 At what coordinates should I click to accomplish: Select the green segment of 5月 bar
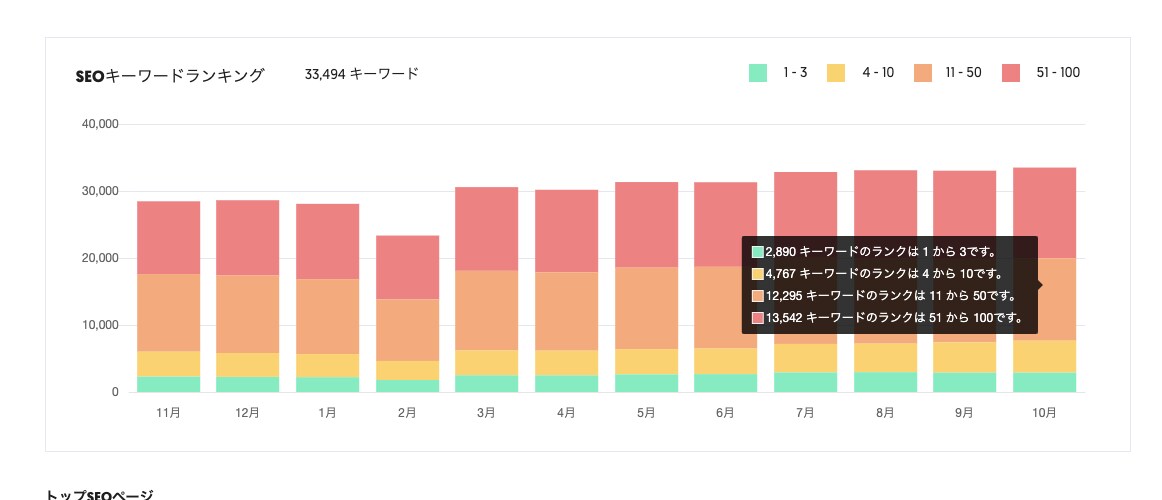(646, 384)
